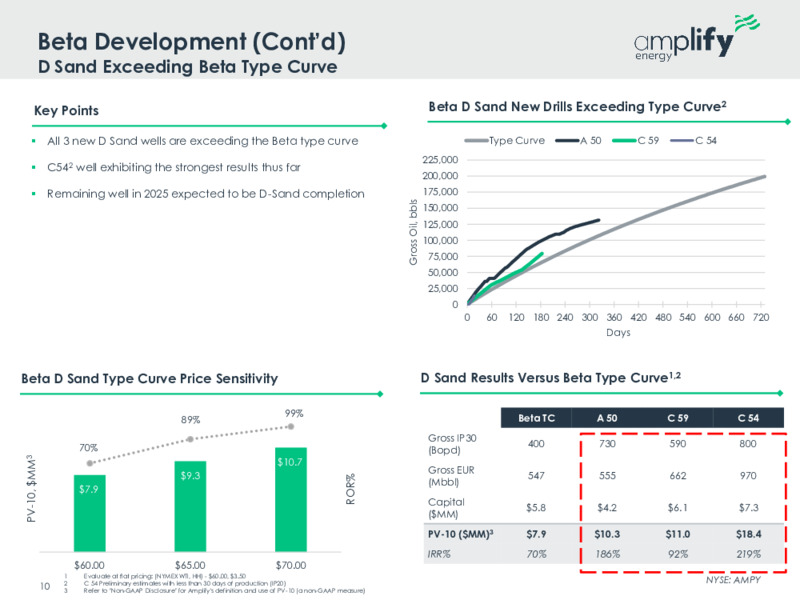800x600 pixels.
Task: Click the "Key Points" heading
Action: pos(66,111)
